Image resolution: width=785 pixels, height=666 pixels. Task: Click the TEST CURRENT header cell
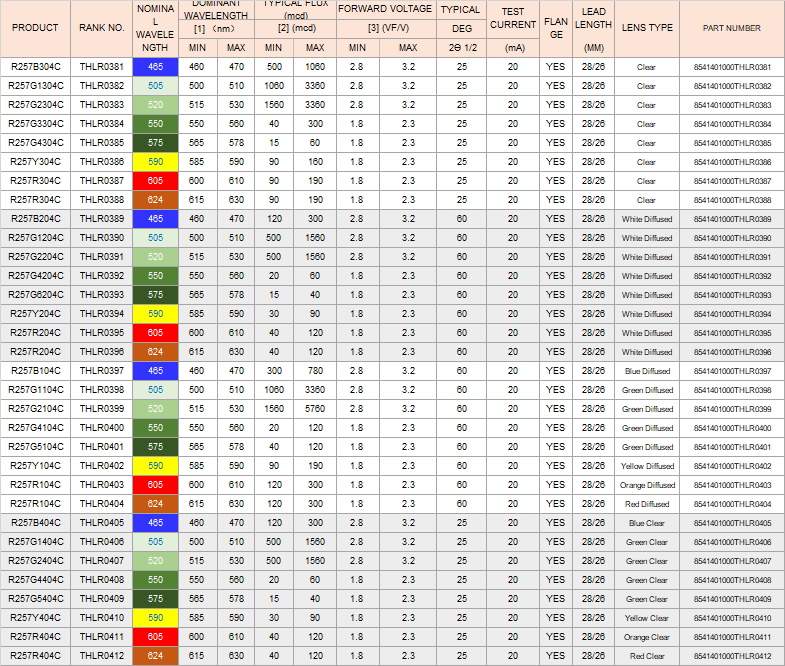(x=513, y=19)
